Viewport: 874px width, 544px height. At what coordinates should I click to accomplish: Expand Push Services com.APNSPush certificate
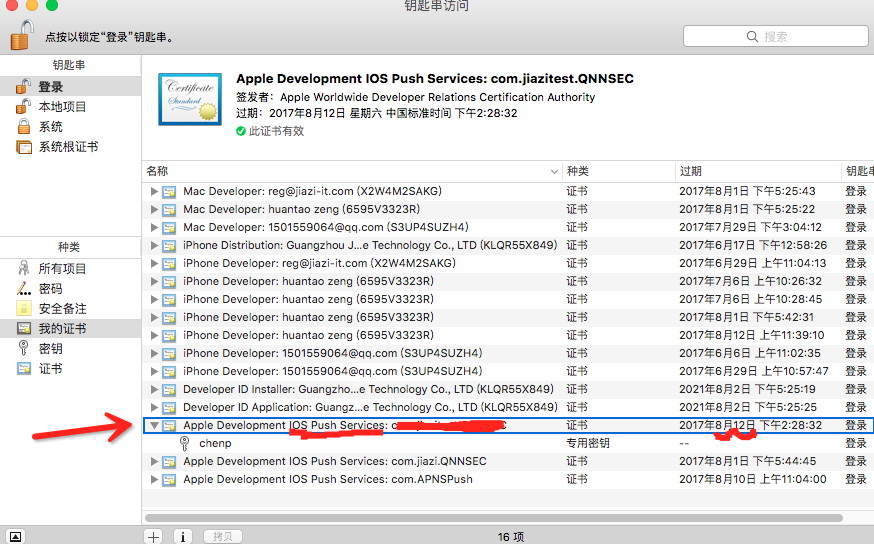click(154, 479)
